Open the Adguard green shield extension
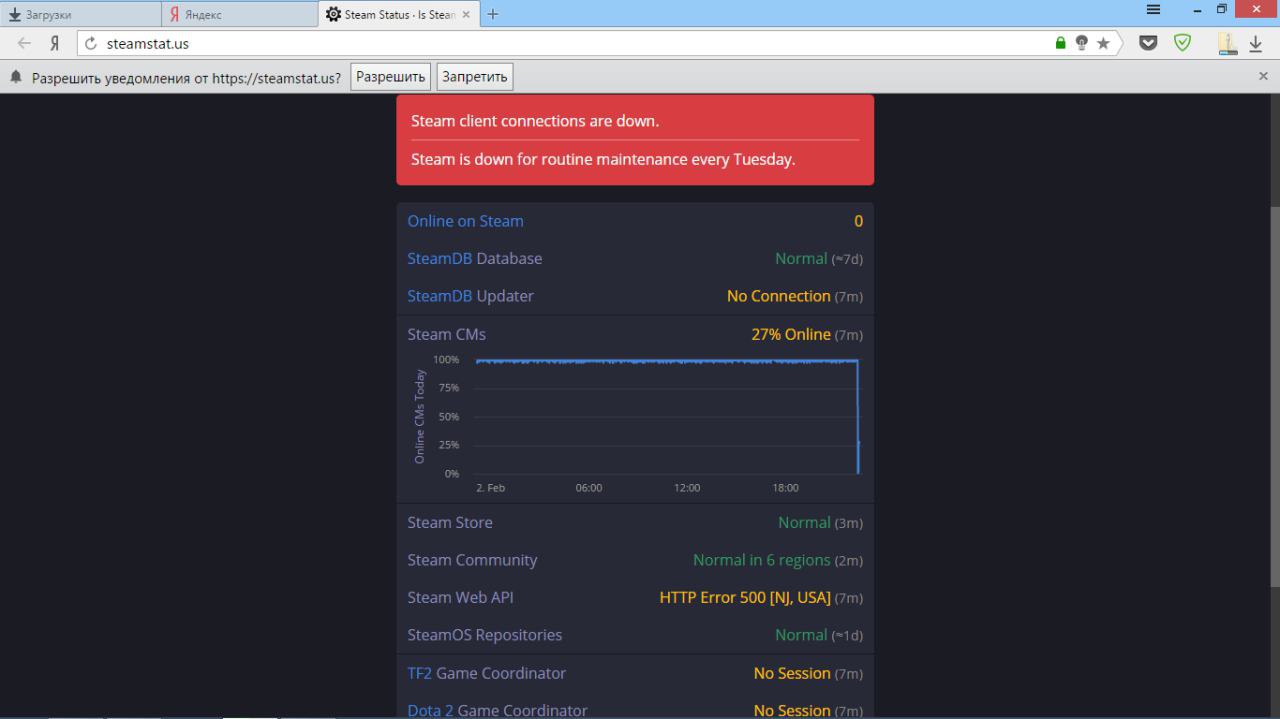The image size is (1280, 719). point(1182,43)
